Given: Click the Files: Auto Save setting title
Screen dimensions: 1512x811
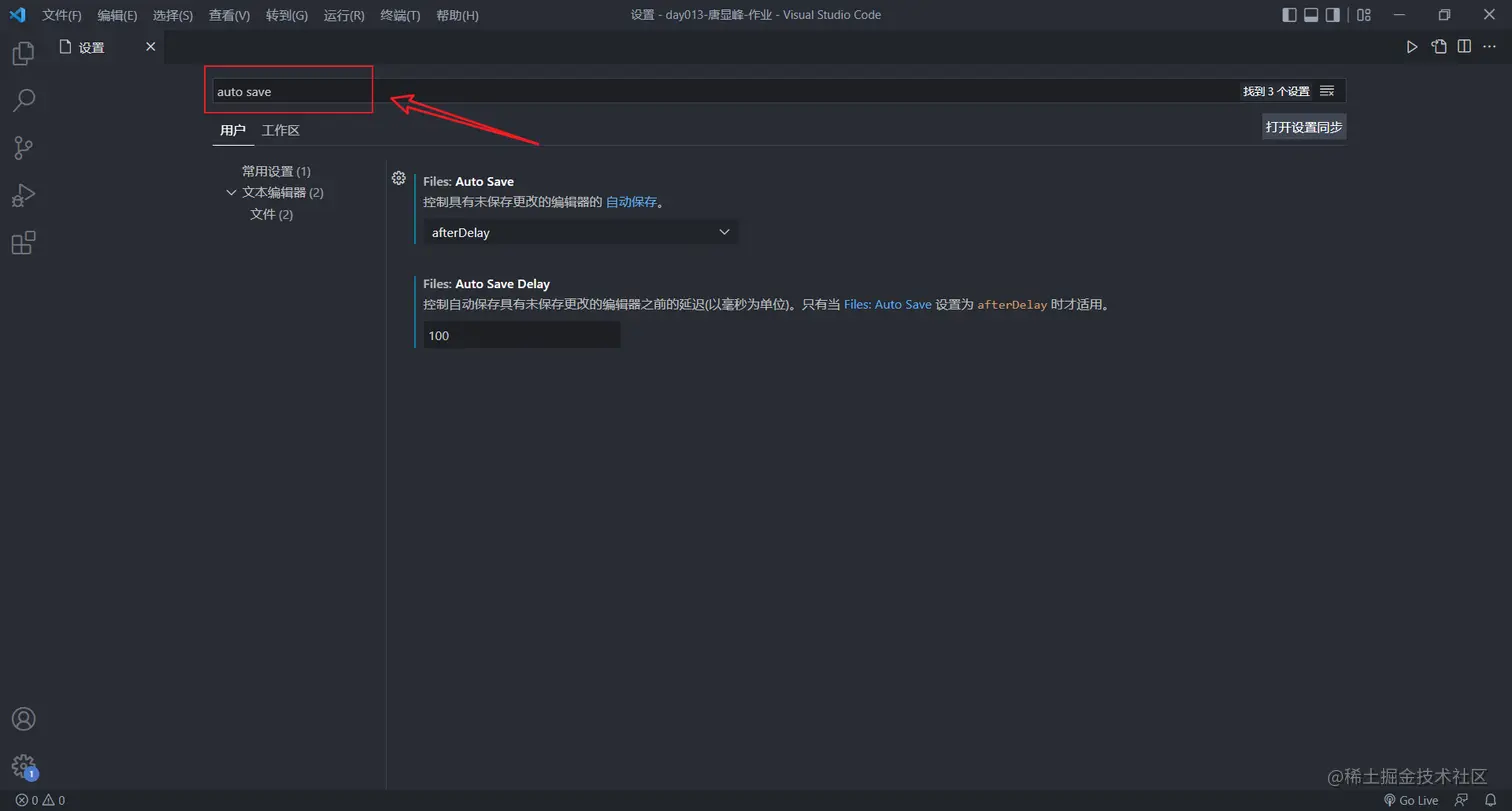Looking at the screenshot, I should pos(468,181).
